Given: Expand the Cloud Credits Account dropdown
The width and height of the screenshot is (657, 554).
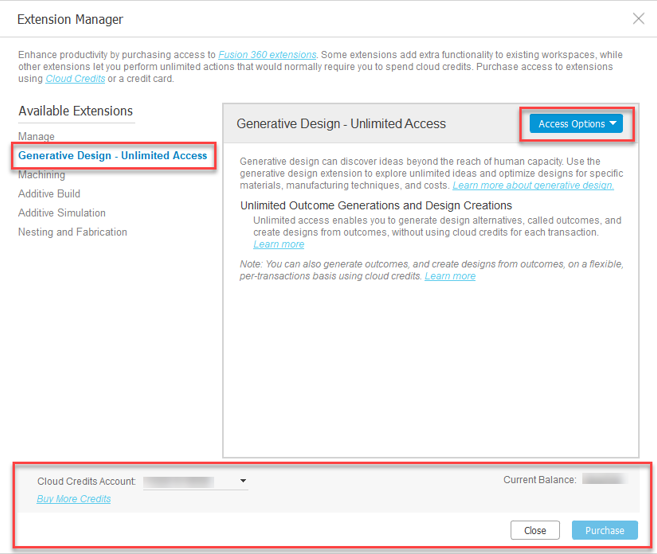Looking at the screenshot, I should (x=196, y=482).
